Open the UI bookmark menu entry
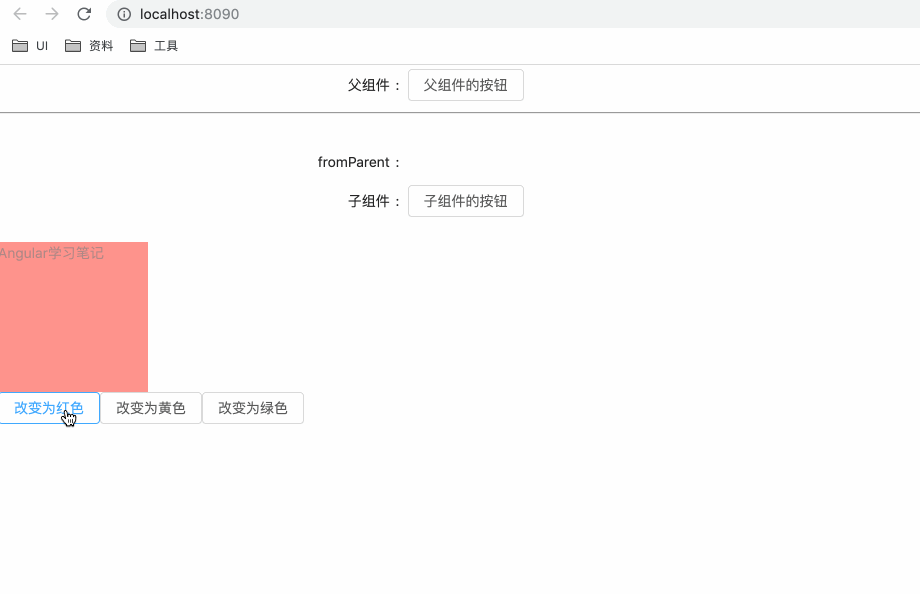Screen dimensions: 920x594 pos(41,45)
